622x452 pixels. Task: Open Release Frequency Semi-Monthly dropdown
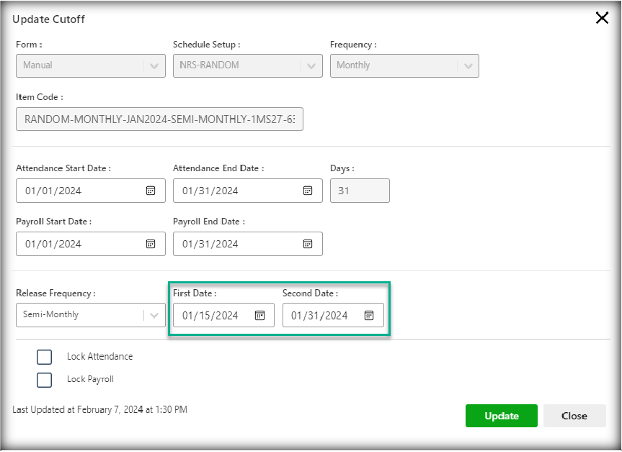coord(154,315)
